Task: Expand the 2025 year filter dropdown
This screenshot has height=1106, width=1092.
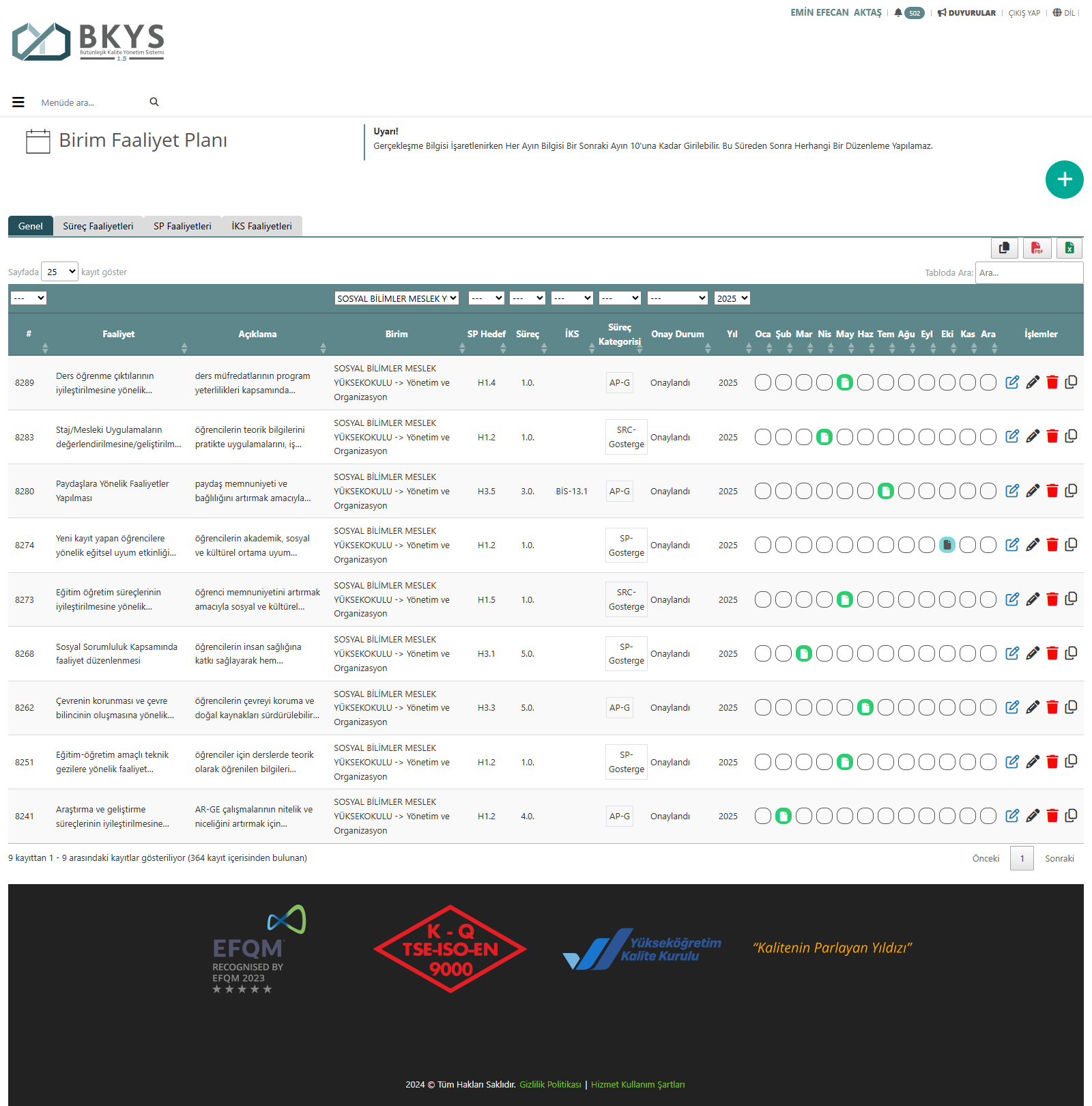Action: 732,298
